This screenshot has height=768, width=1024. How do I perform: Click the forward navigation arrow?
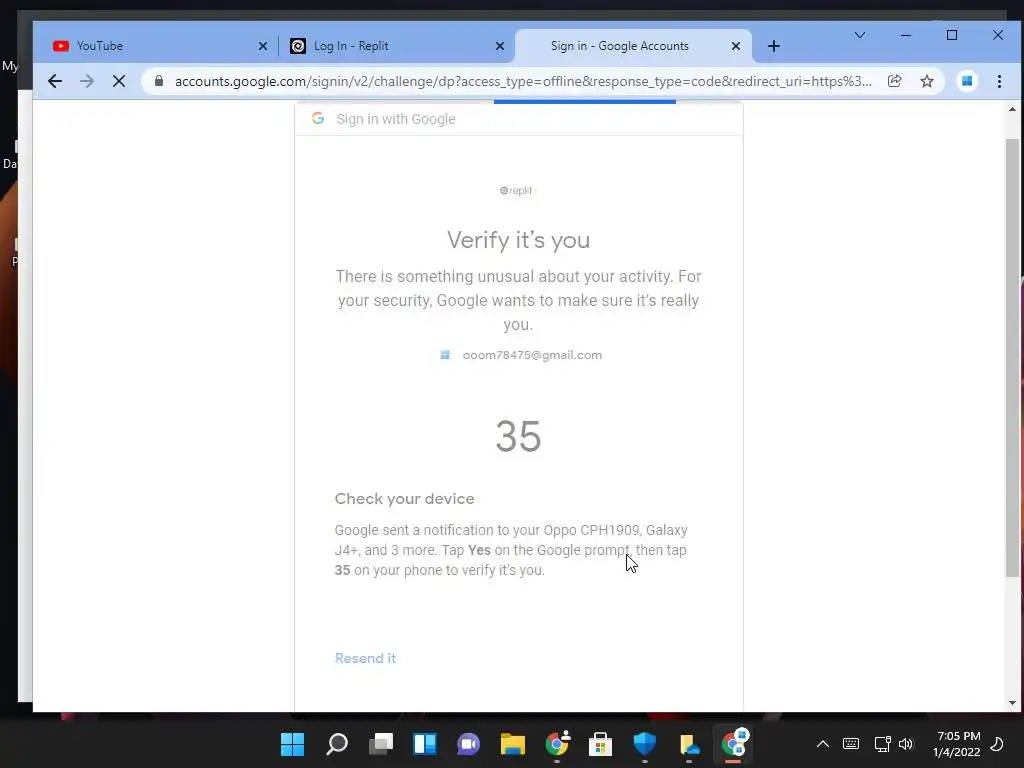pos(86,81)
